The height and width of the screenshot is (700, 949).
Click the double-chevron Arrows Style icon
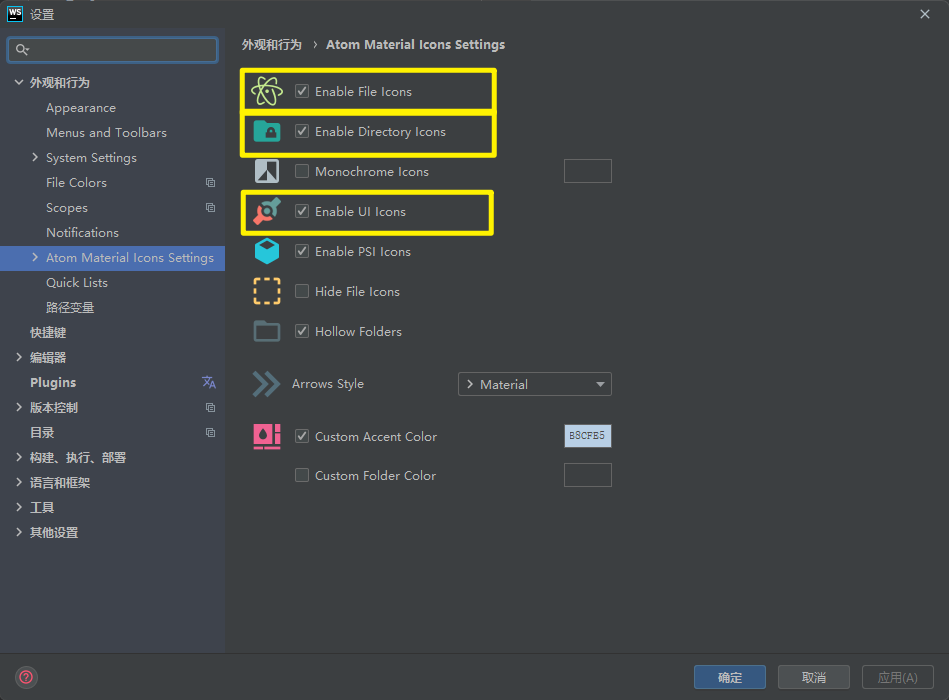point(266,384)
